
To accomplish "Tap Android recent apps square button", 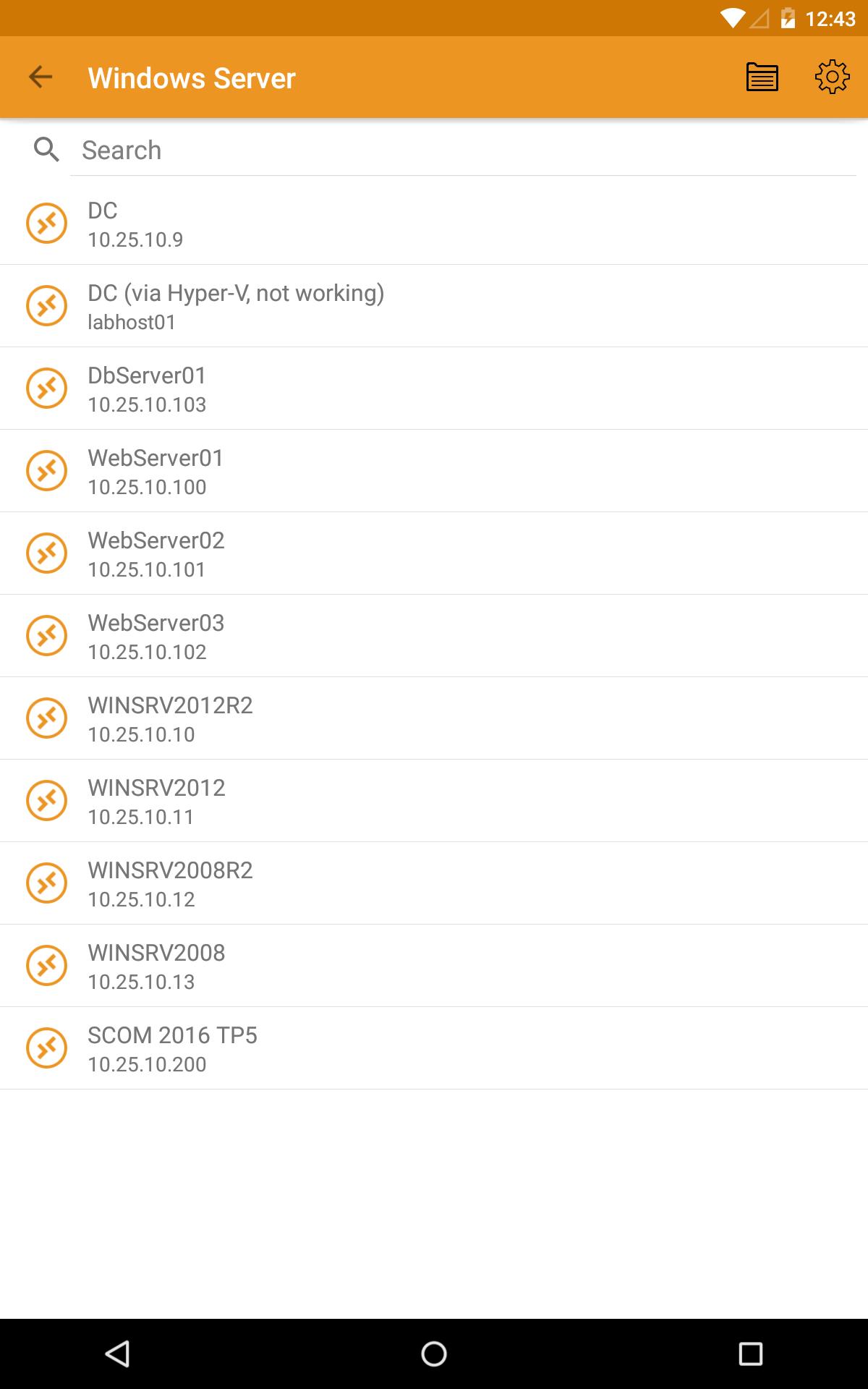I will [751, 1354].
